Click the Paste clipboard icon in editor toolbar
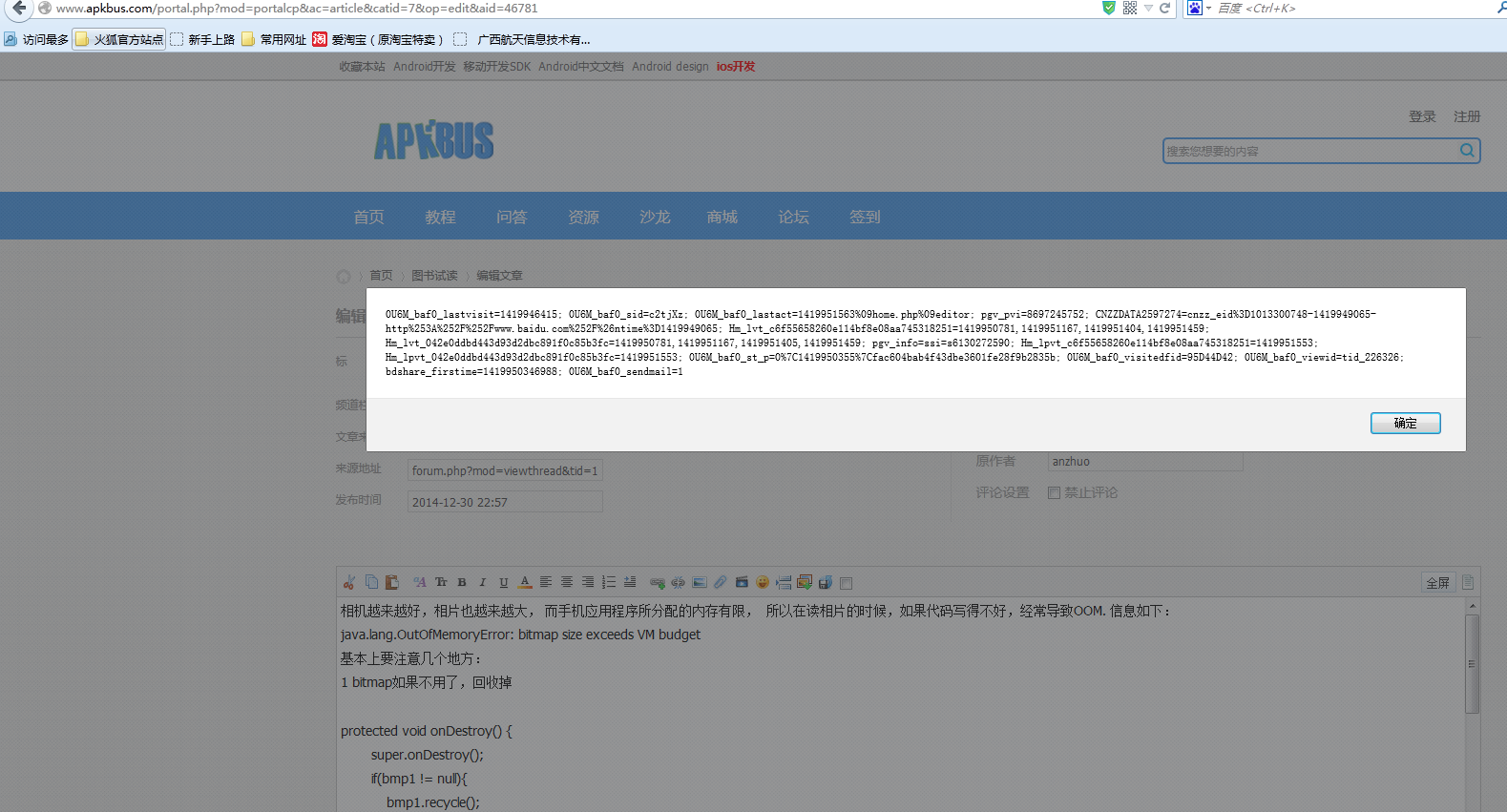Viewport: 1507px width, 812px height. pyautogui.click(x=391, y=582)
